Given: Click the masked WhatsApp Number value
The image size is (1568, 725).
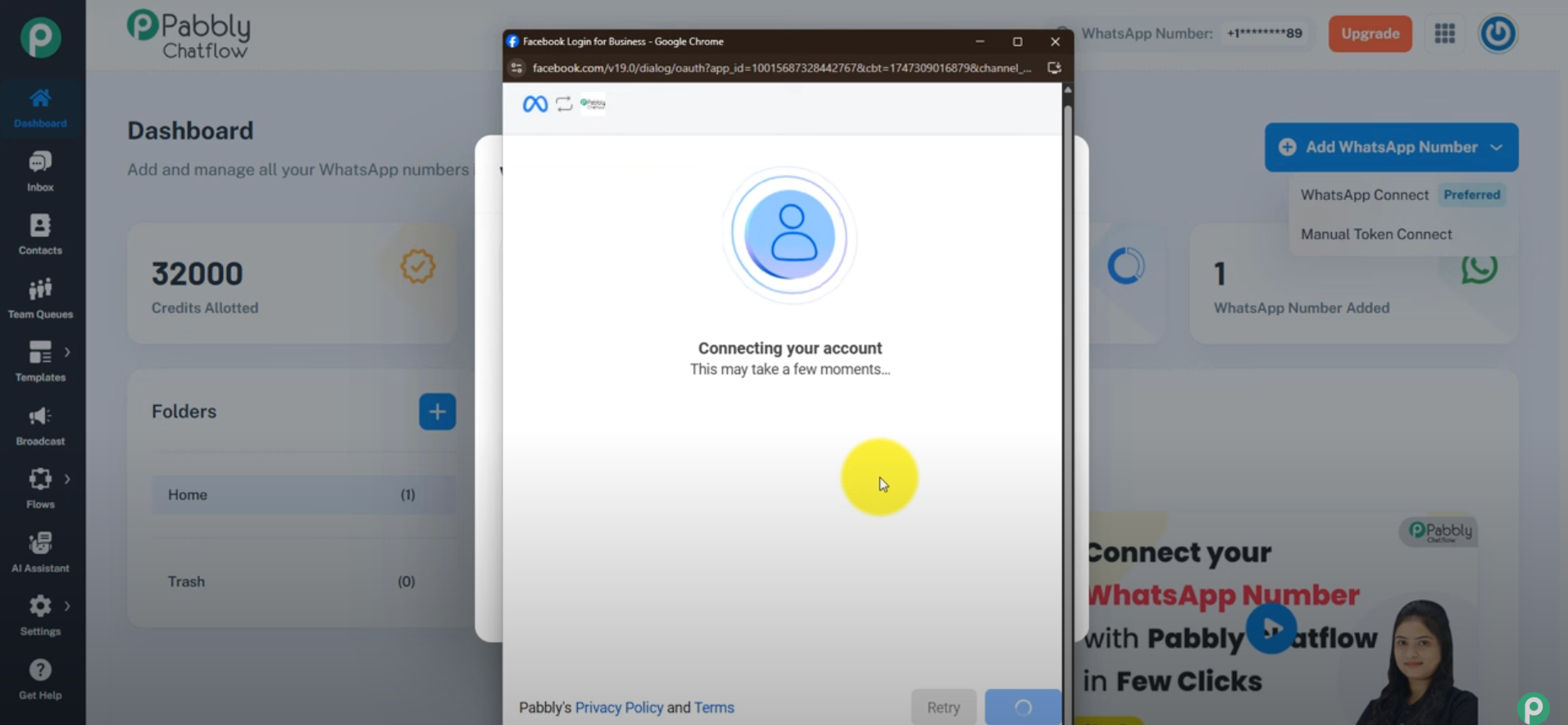Looking at the screenshot, I should click(1264, 34).
